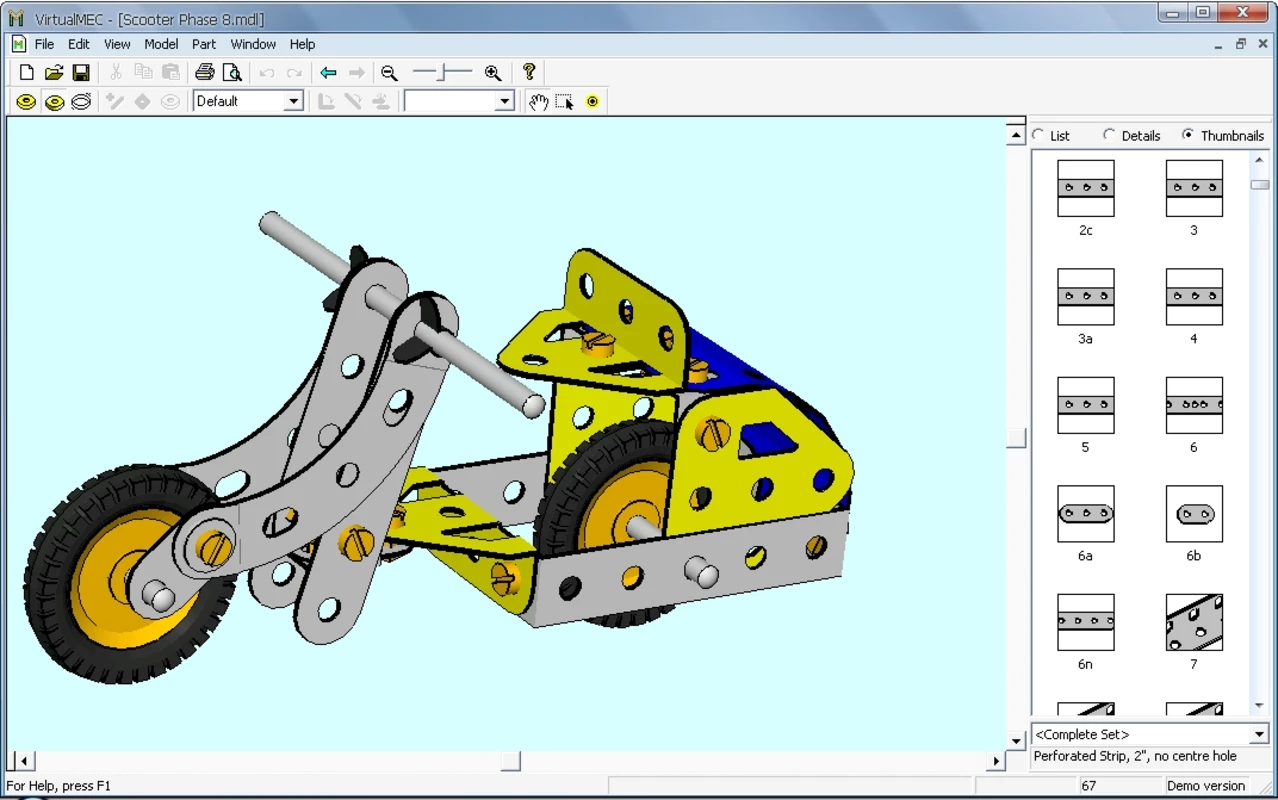1278x800 pixels.
Task: Click the parts list scrollbar thumb
Action: coord(1260,184)
